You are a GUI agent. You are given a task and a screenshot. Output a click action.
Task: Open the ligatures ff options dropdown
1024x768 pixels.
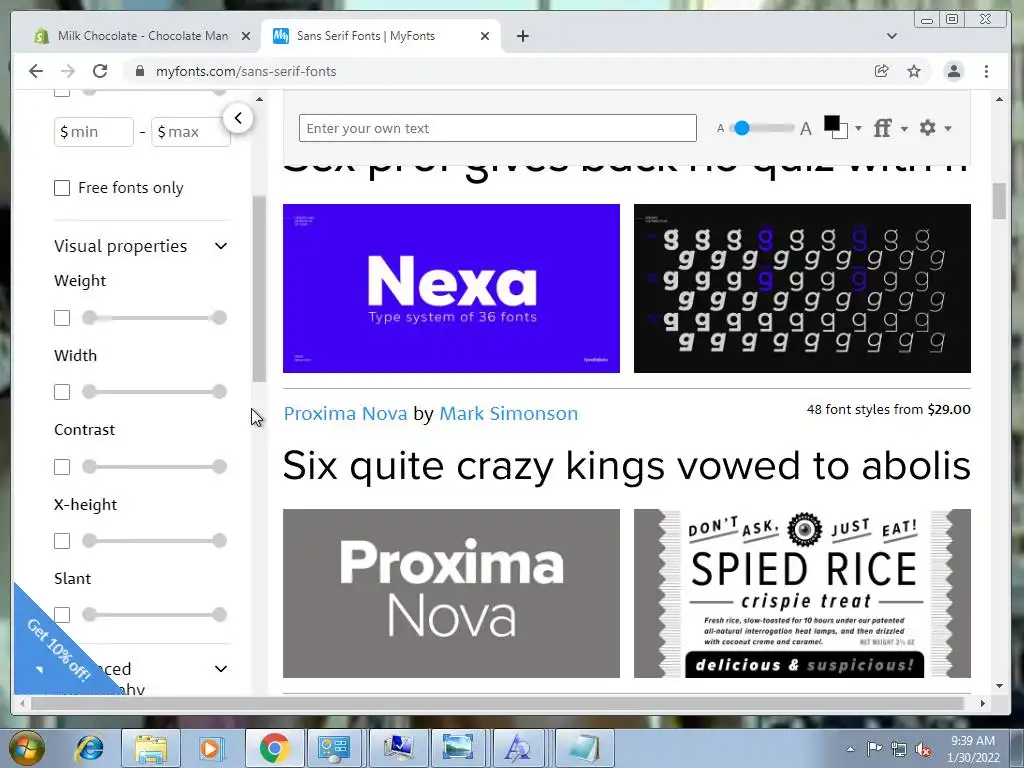[x=890, y=128]
